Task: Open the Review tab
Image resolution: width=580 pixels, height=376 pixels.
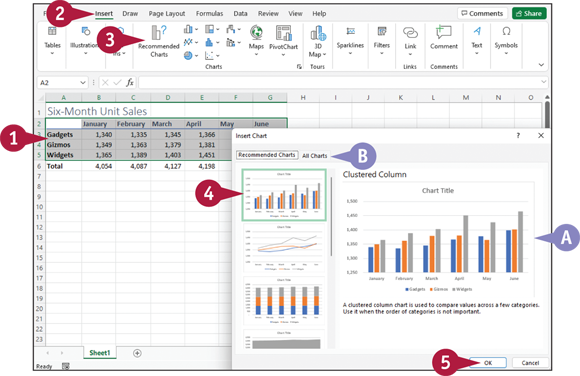Action: (x=268, y=14)
